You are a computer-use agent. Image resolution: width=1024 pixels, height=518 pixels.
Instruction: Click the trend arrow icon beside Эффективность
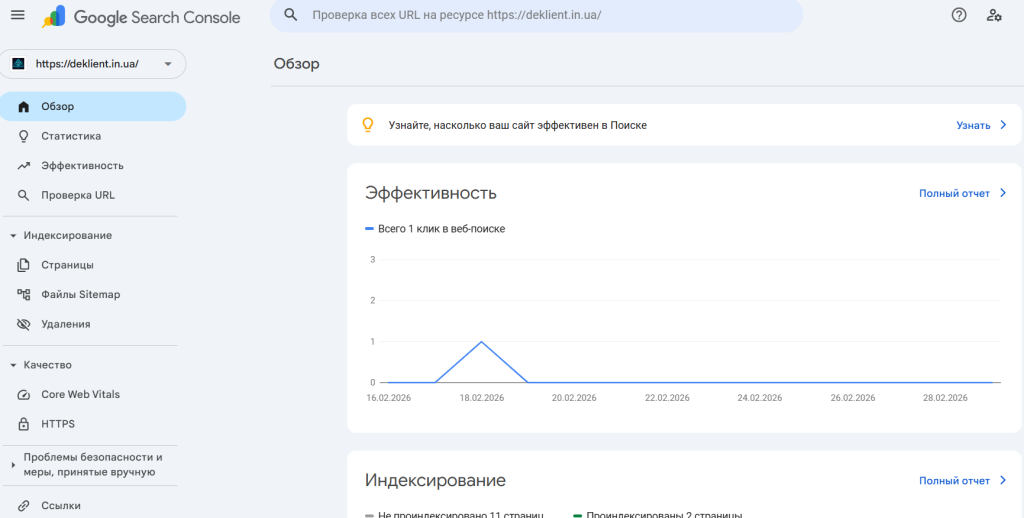click(x=24, y=166)
